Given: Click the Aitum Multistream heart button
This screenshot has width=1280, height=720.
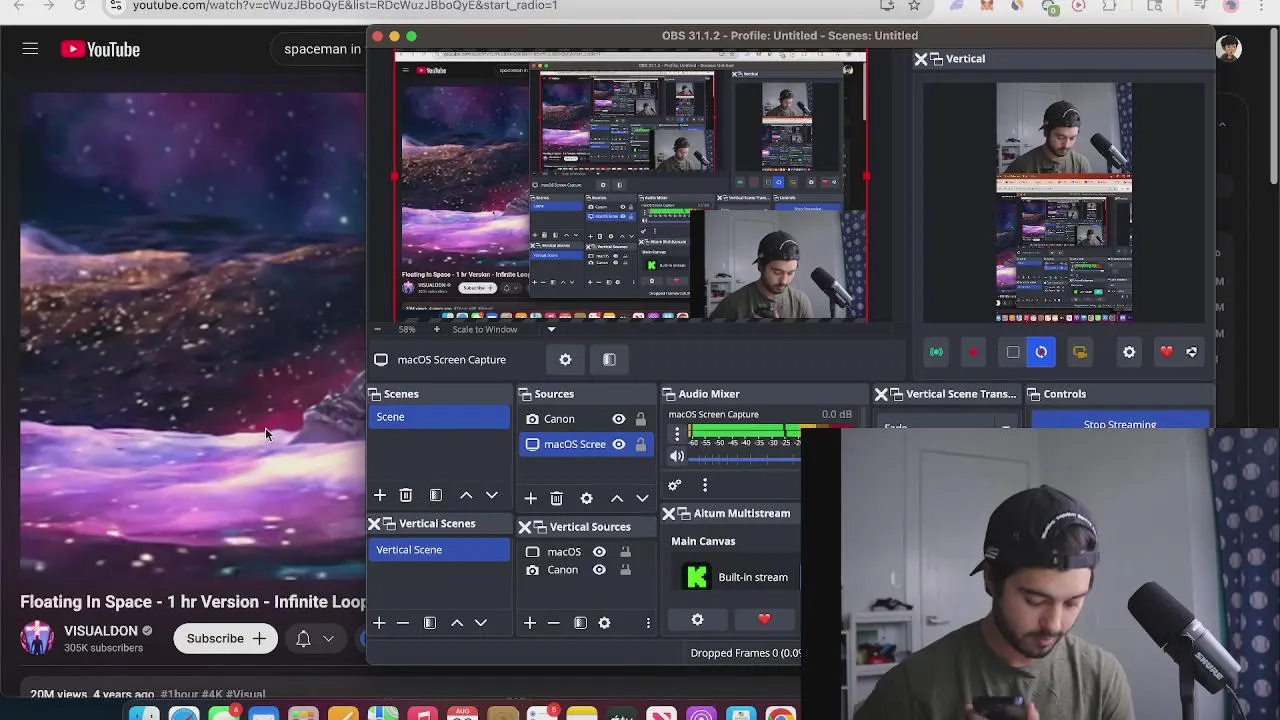Looking at the screenshot, I should pyautogui.click(x=764, y=620).
